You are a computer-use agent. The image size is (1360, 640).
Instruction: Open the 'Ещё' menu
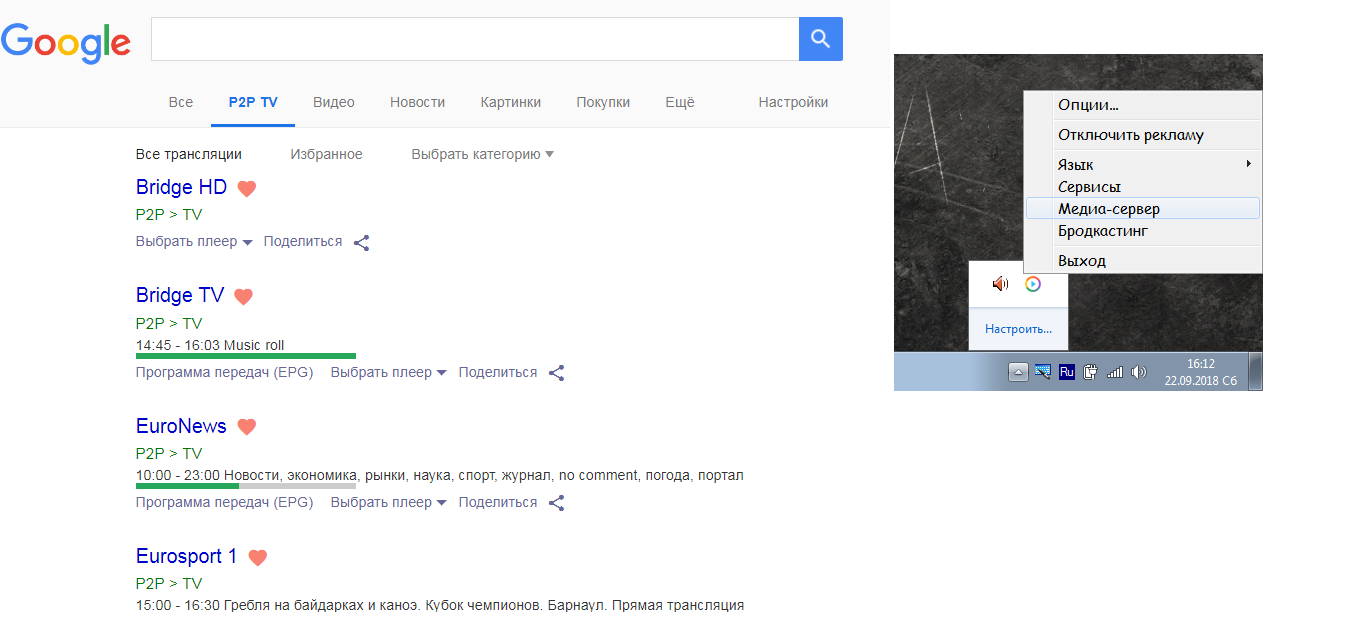point(680,102)
